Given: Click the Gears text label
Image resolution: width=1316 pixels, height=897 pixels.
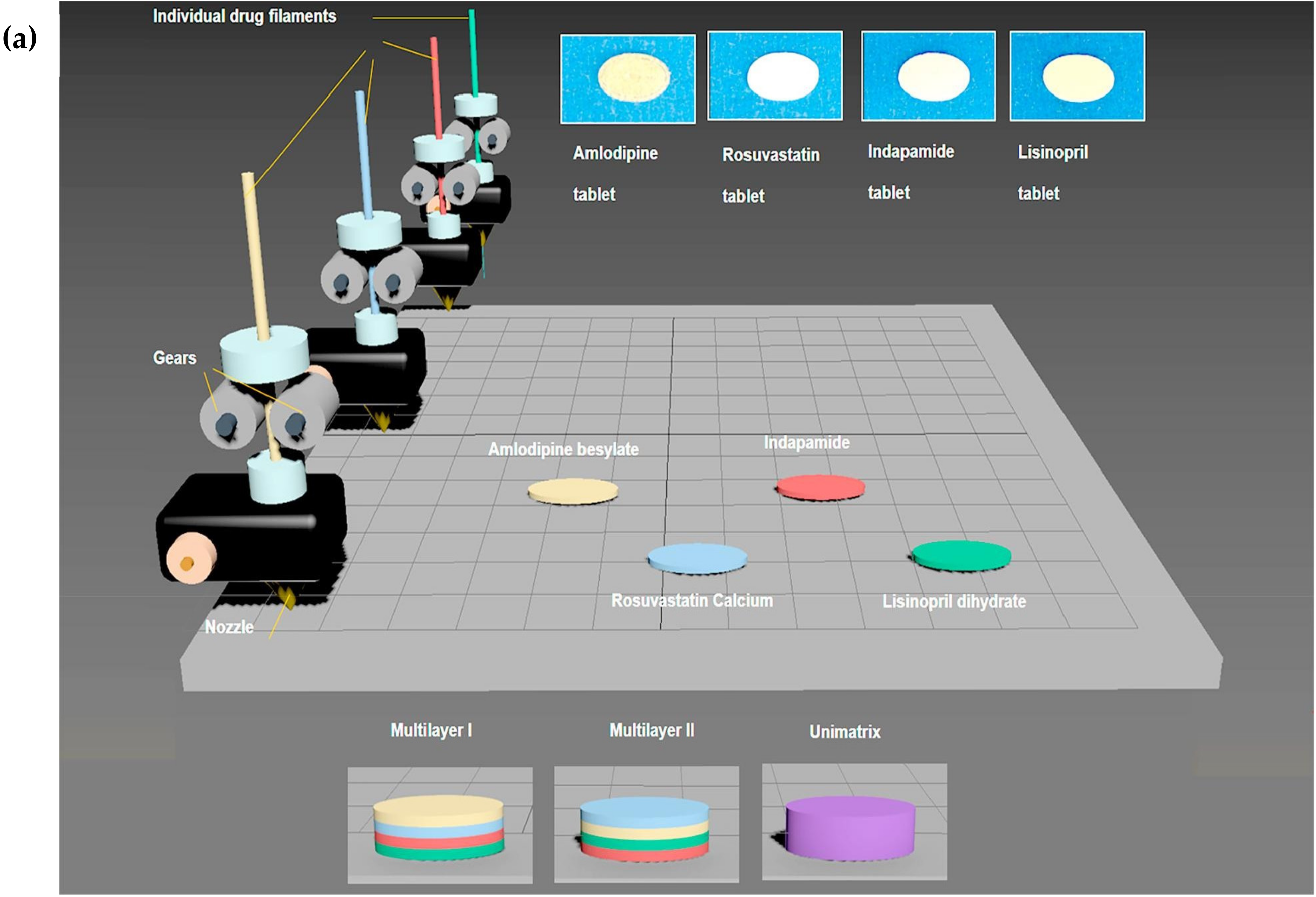Looking at the screenshot, I should [174, 358].
